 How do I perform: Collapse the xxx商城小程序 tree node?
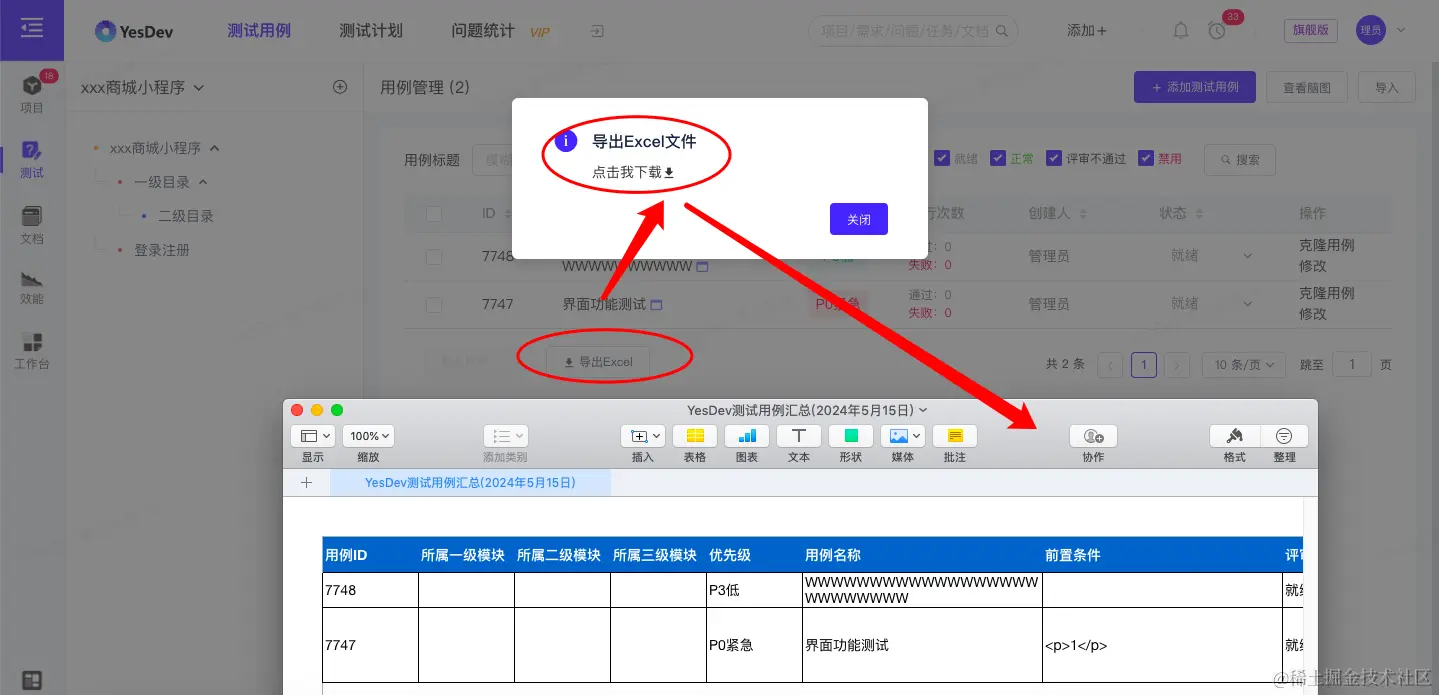click(214, 148)
